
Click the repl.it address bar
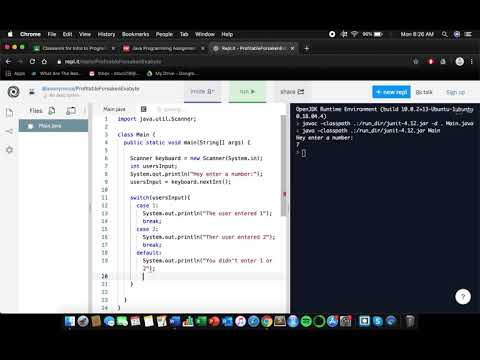233,62
